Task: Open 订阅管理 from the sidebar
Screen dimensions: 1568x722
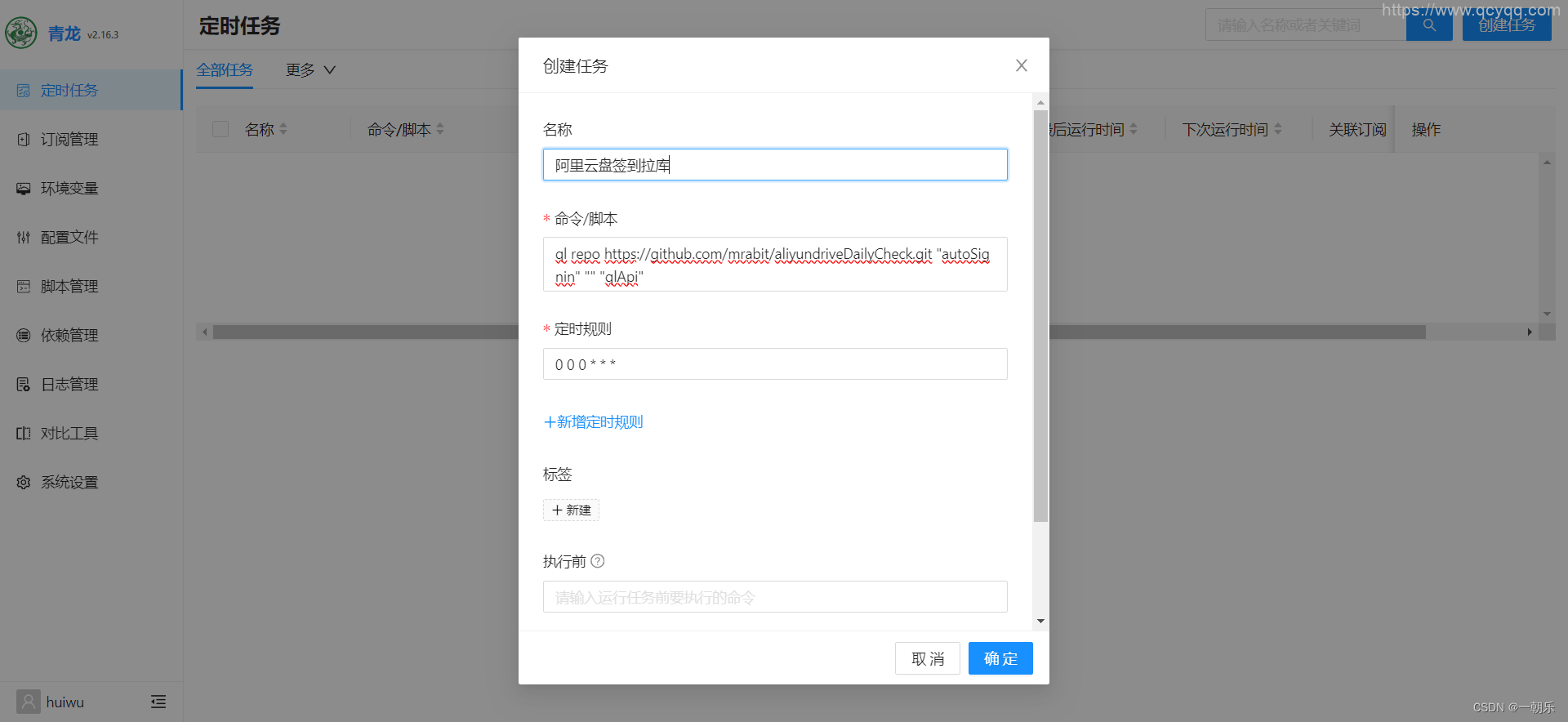Action: tap(69, 140)
